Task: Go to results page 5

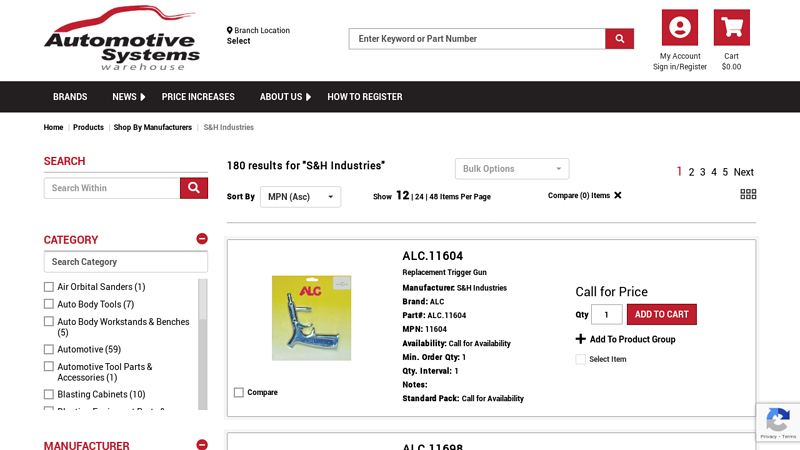Action: 725,172
